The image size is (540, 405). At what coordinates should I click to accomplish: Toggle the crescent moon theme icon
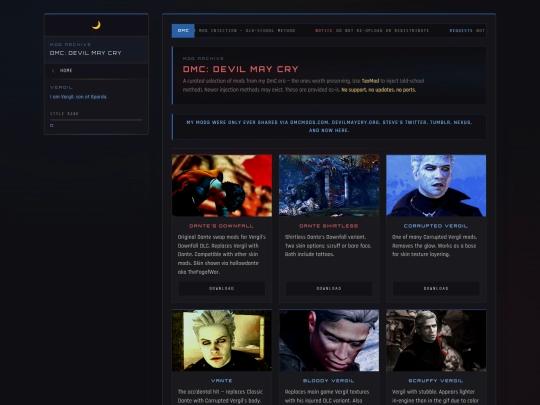click(96, 25)
